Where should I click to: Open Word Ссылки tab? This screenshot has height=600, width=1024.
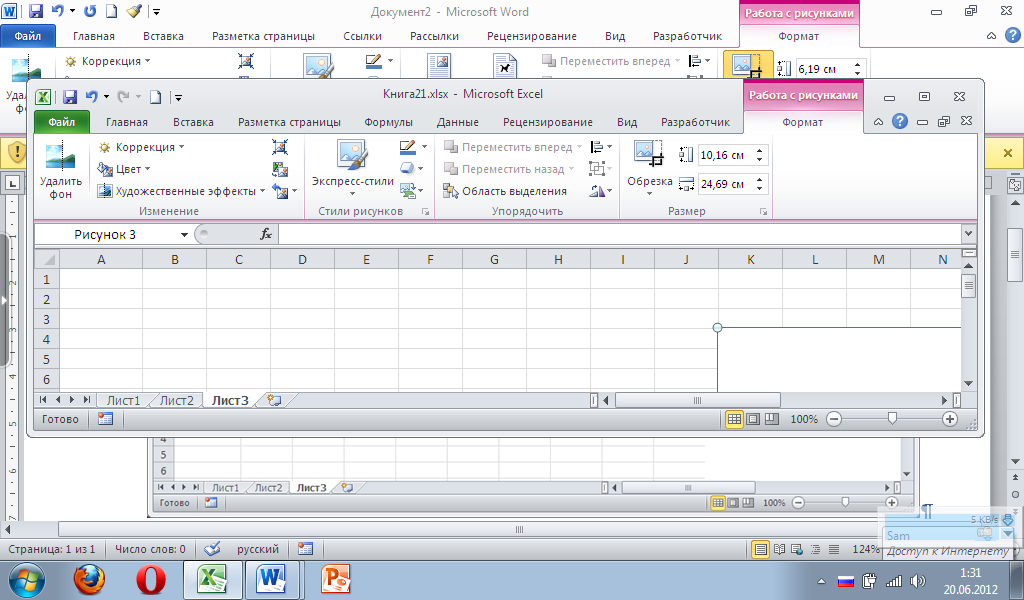[x=362, y=36]
